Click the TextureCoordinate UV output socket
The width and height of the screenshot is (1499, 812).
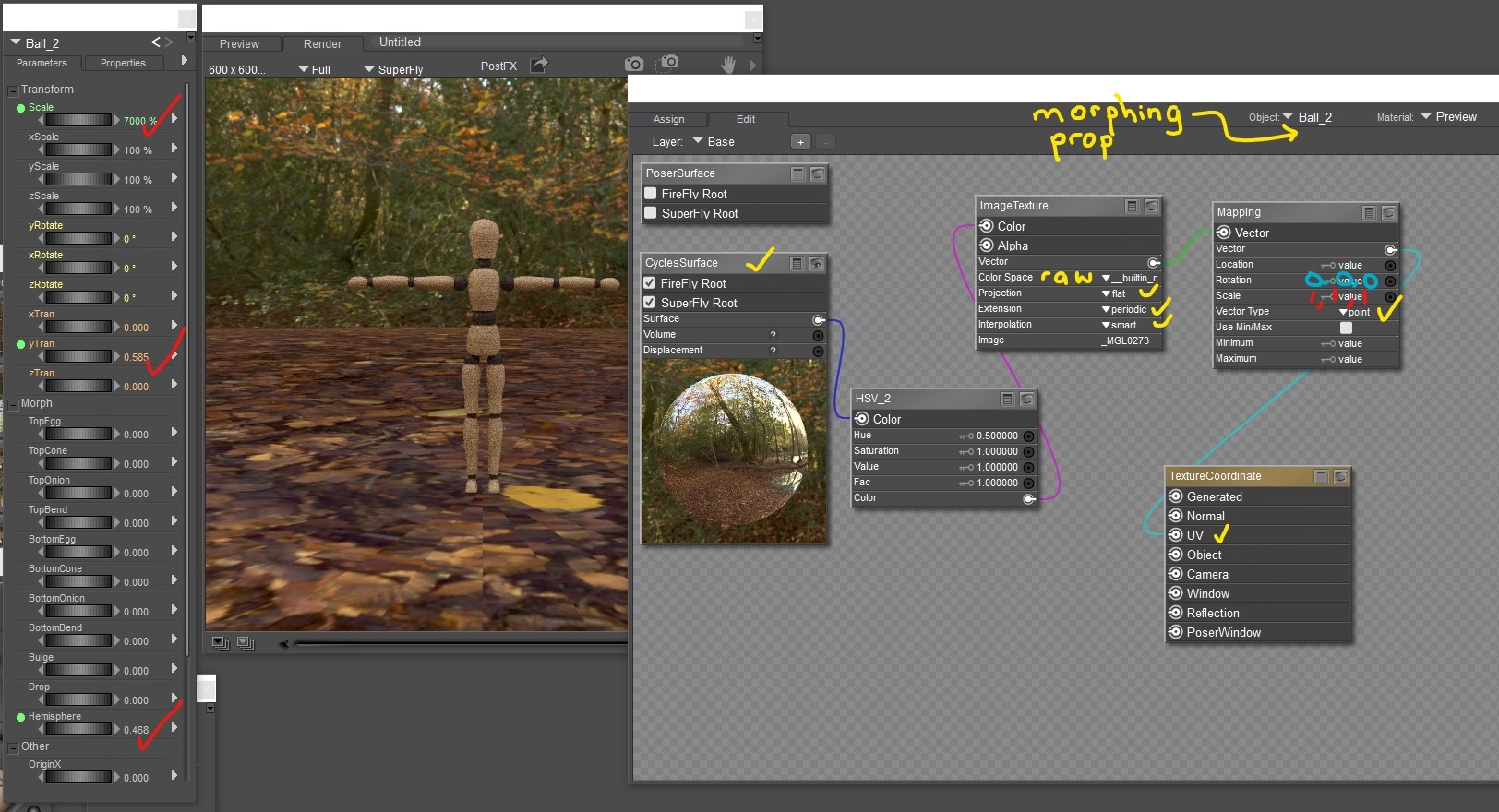(1175, 535)
